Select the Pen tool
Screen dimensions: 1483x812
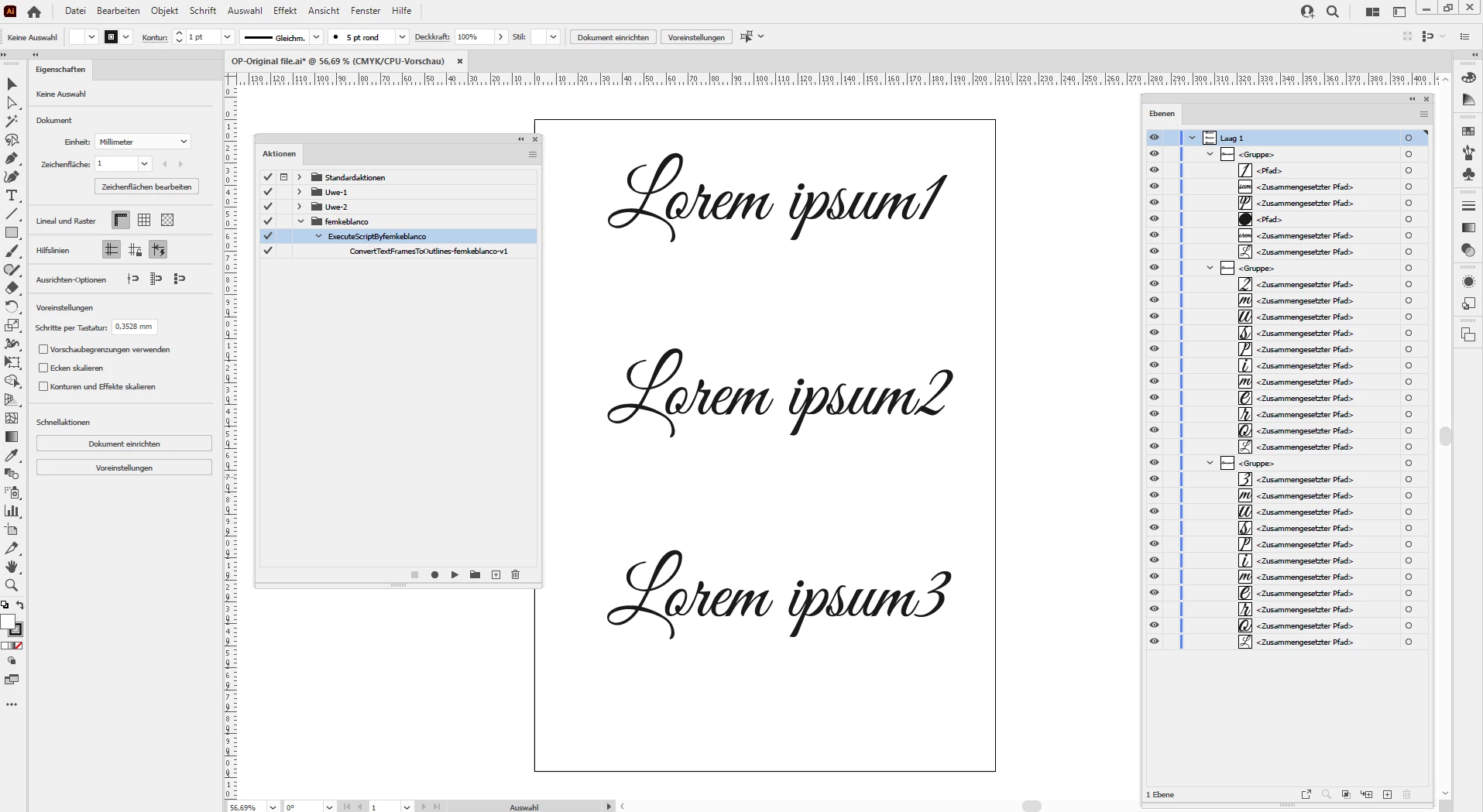[x=12, y=158]
